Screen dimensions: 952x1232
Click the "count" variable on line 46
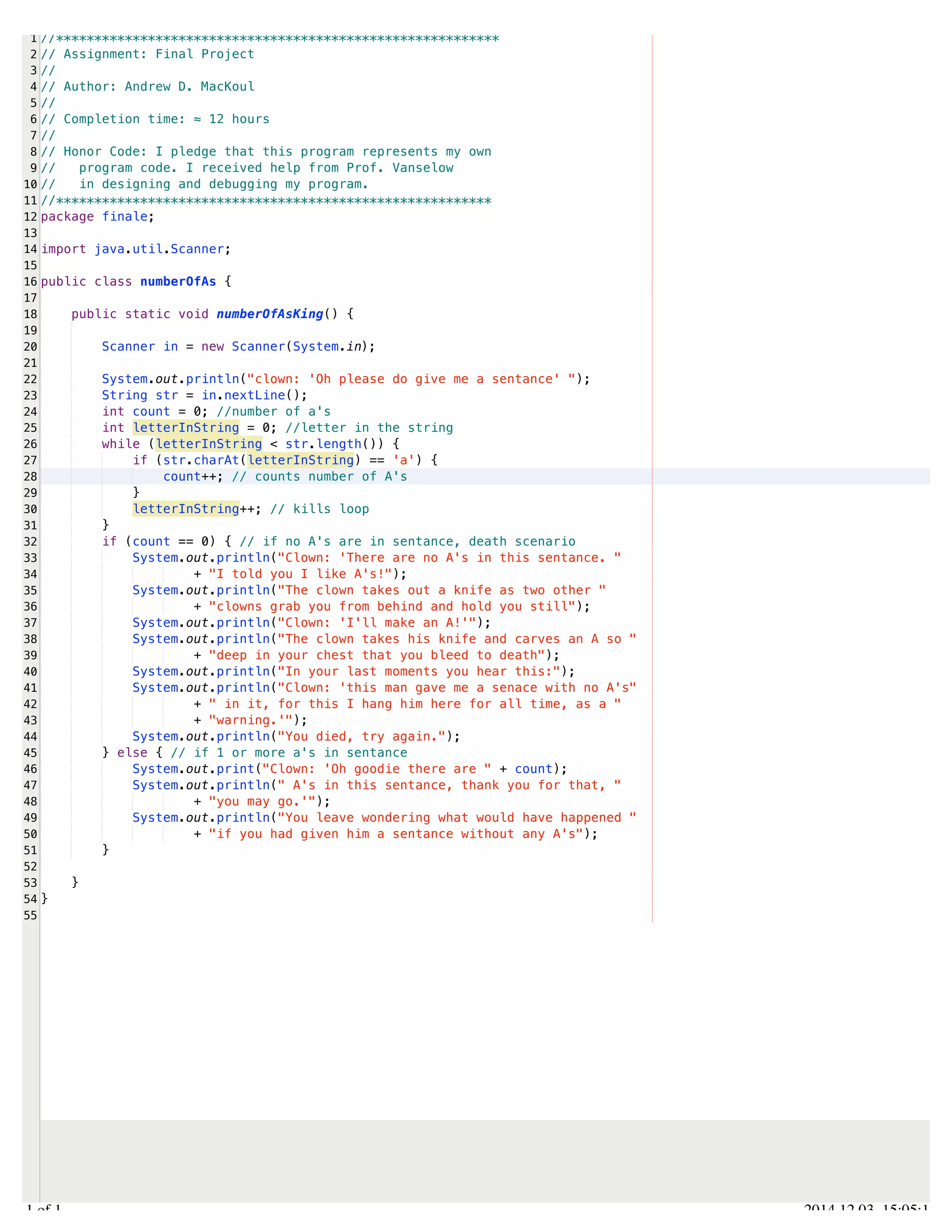(534, 769)
